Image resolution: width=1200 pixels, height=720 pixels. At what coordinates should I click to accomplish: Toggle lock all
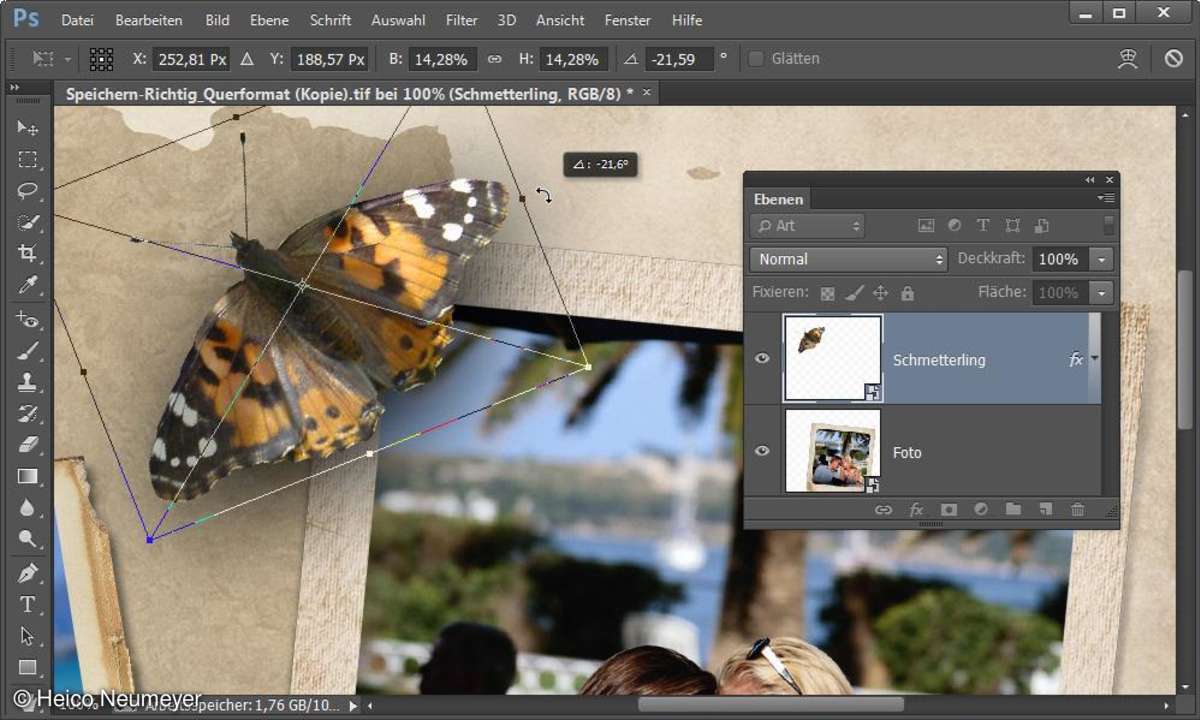tap(907, 293)
